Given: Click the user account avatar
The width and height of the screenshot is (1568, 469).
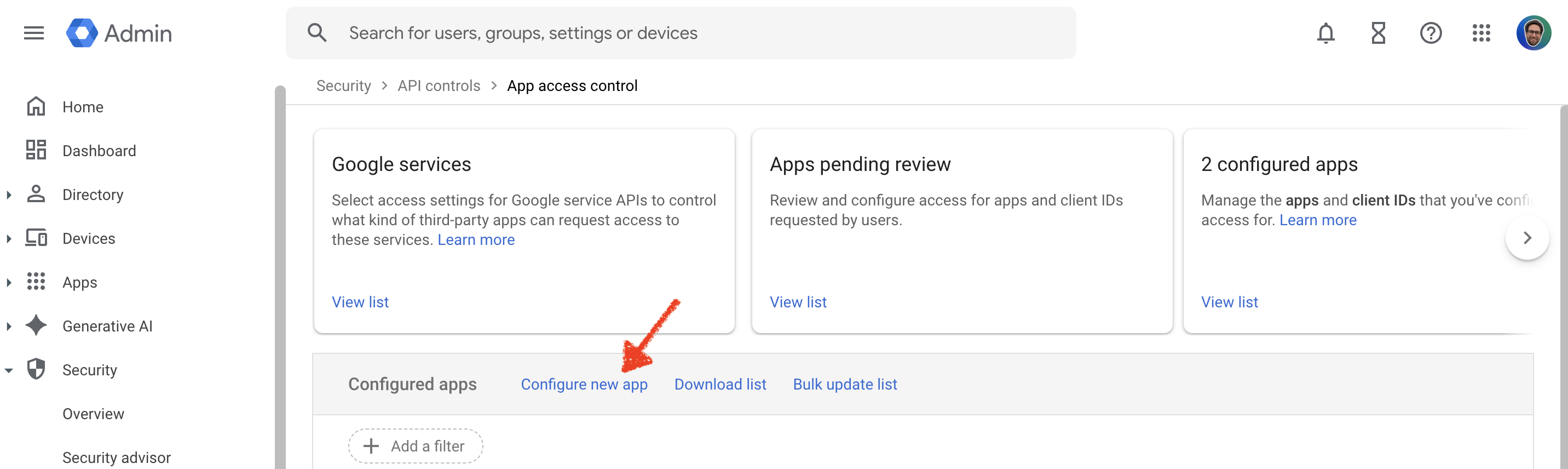Looking at the screenshot, I should [1534, 33].
